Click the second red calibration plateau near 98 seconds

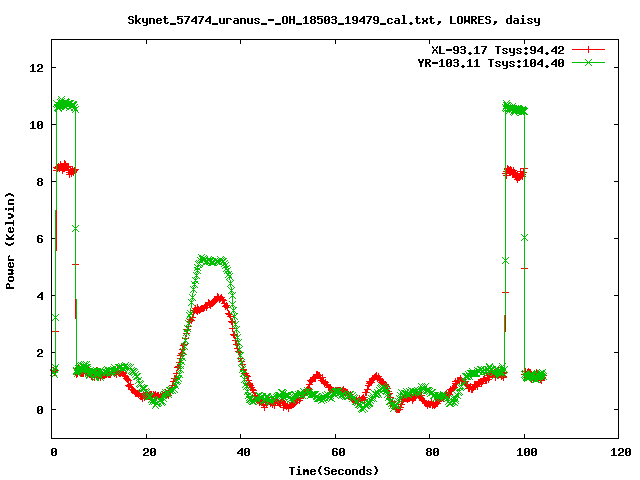coord(515,173)
